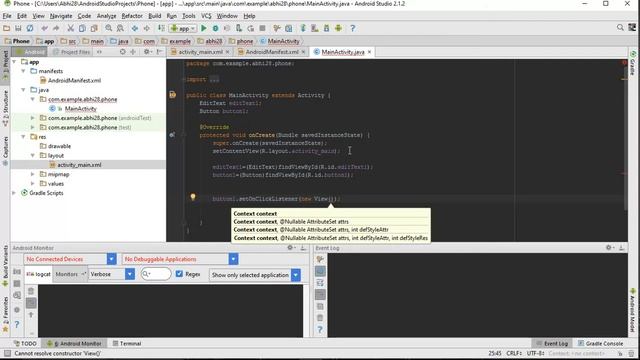The width and height of the screenshot is (640, 360).
Task: Click the phone breadcrumb in navigation bar
Action: tap(241, 41)
